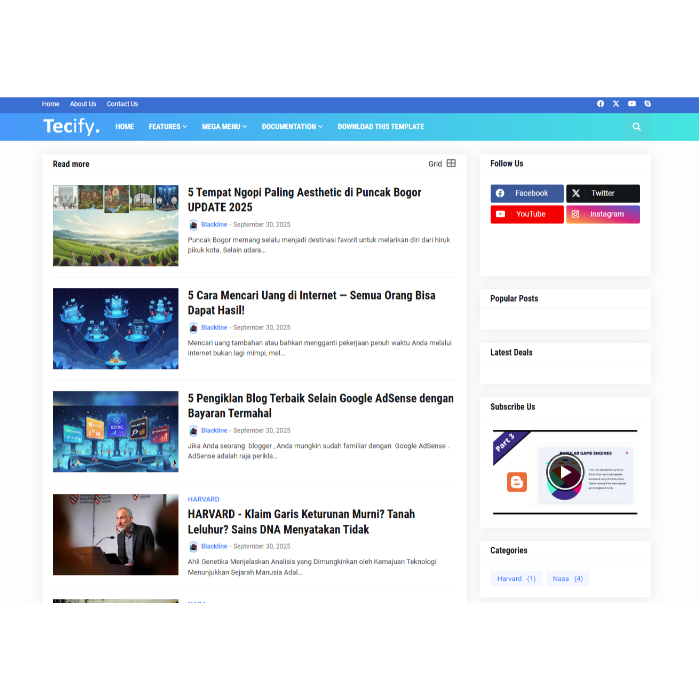Click the play button on Subscribe video
This screenshot has height=699, width=699.
coord(565,472)
